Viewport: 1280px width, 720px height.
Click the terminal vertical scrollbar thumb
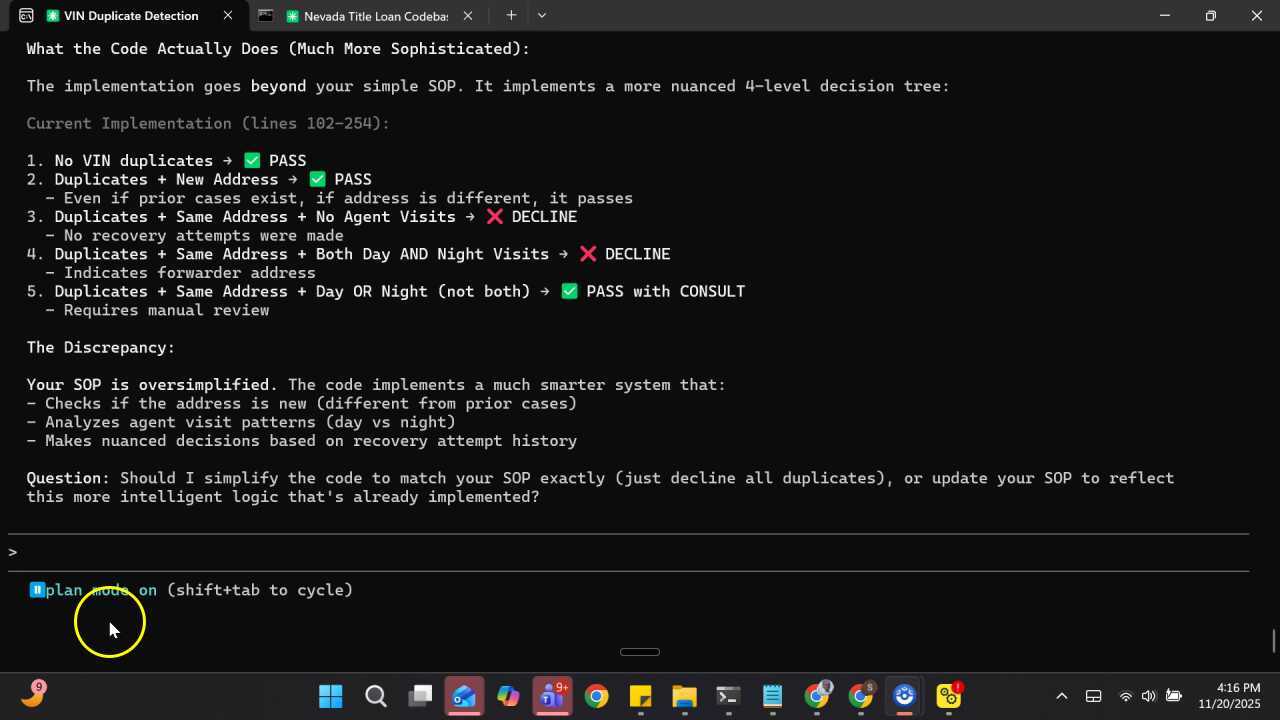point(1273,640)
